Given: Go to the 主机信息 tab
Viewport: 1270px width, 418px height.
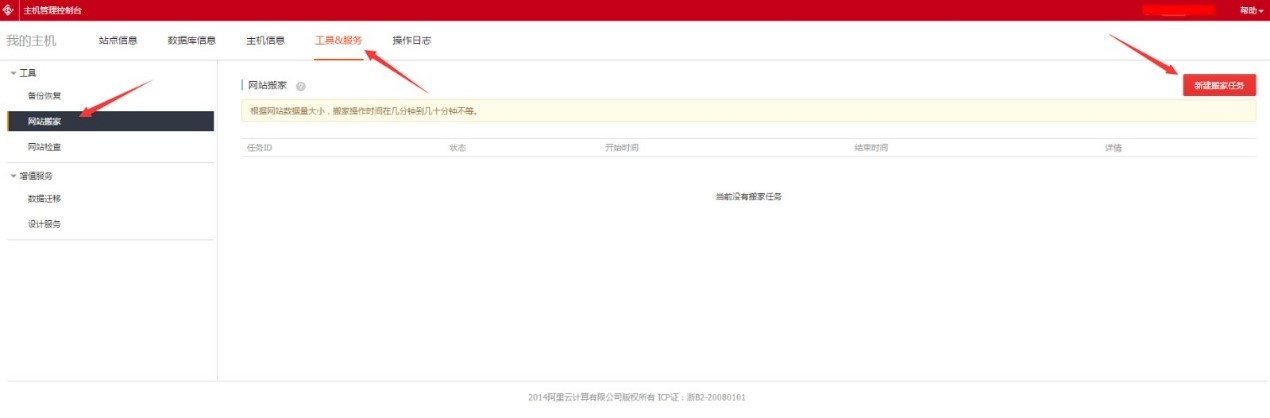Looking at the screenshot, I should point(265,41).
